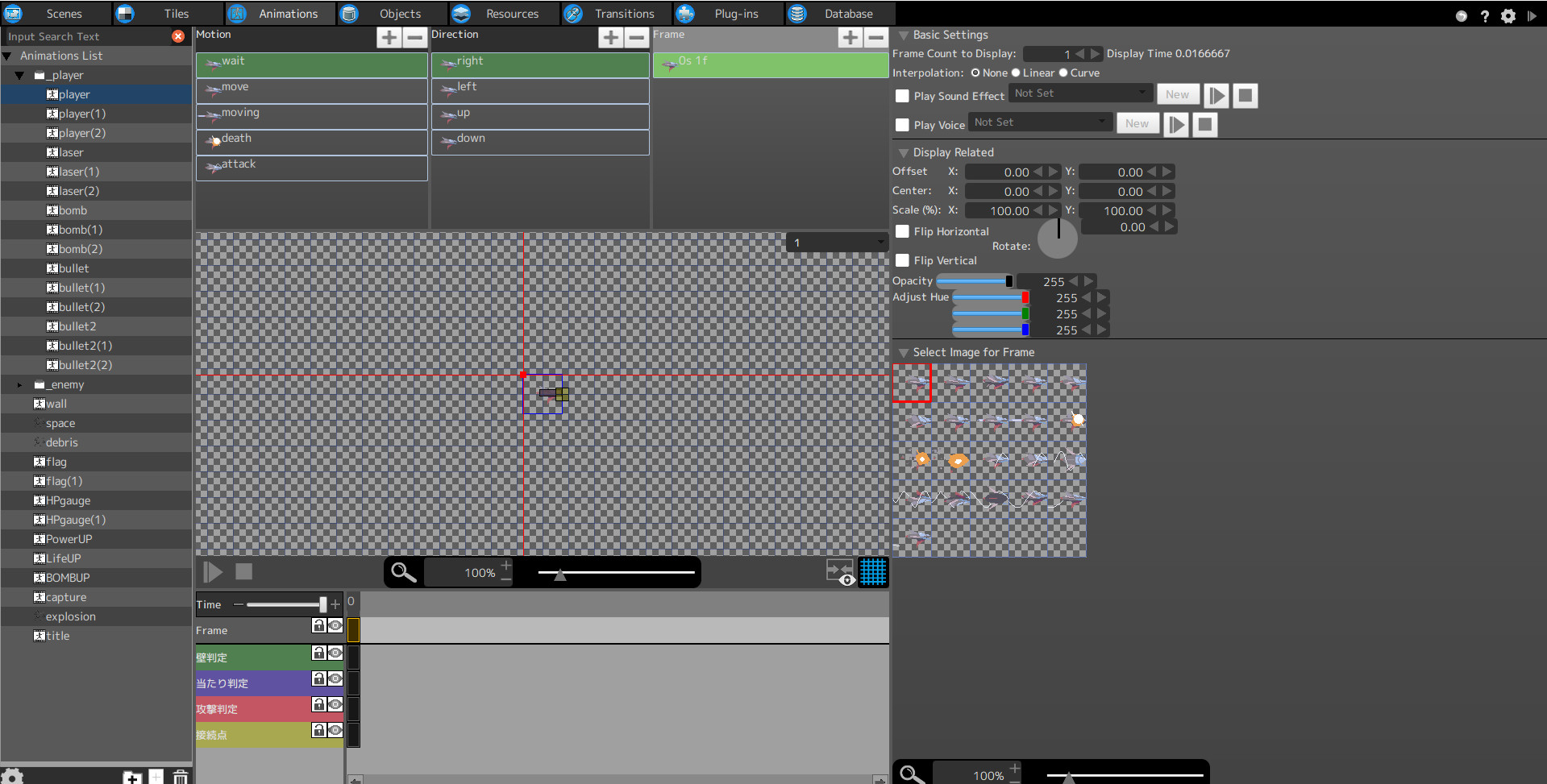This screenshot has height=784, width=1547.
Task: Open application settings via the gear icon
Action: 1507,15
